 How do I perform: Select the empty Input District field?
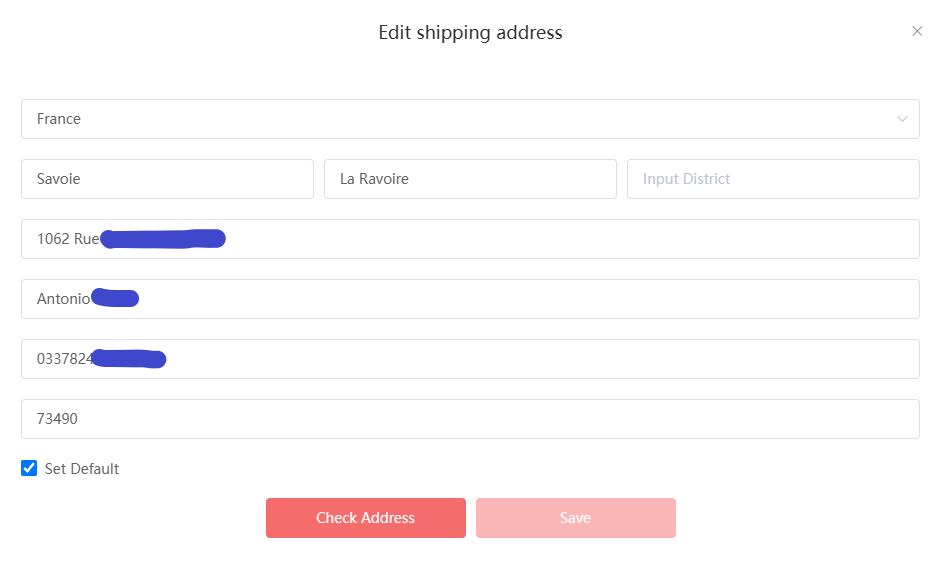[x=773, y=179]
